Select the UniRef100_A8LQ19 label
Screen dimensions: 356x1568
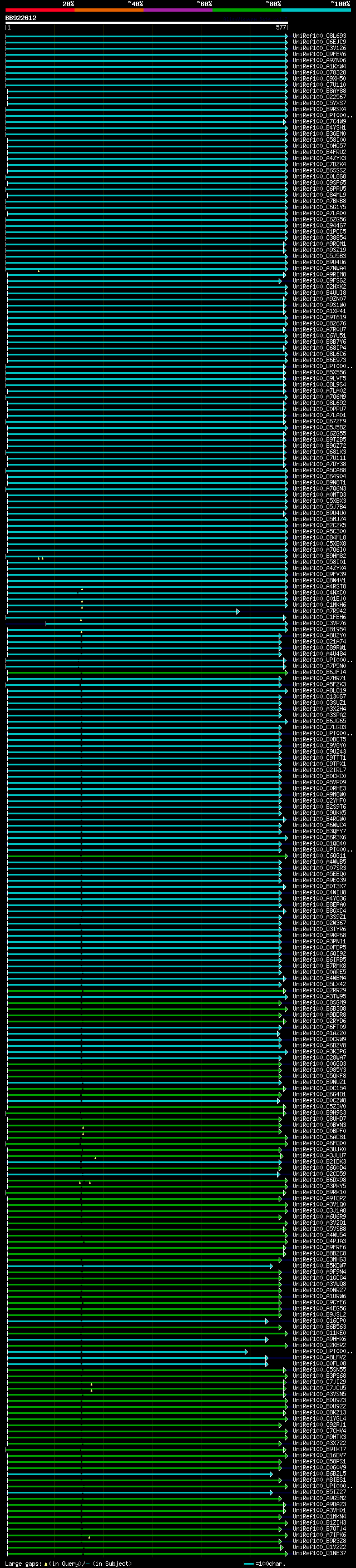pos(319,691)
